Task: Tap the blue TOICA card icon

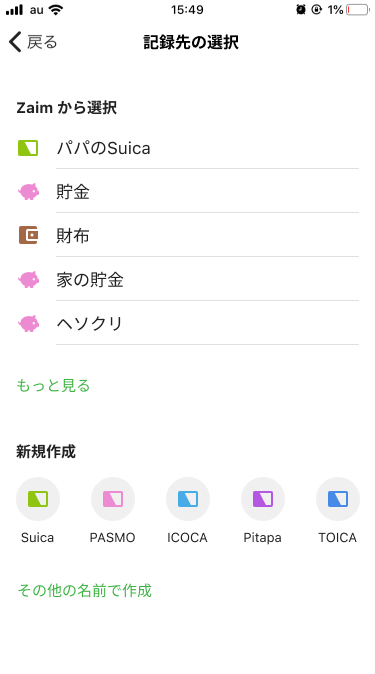Action: click(338, 499)
